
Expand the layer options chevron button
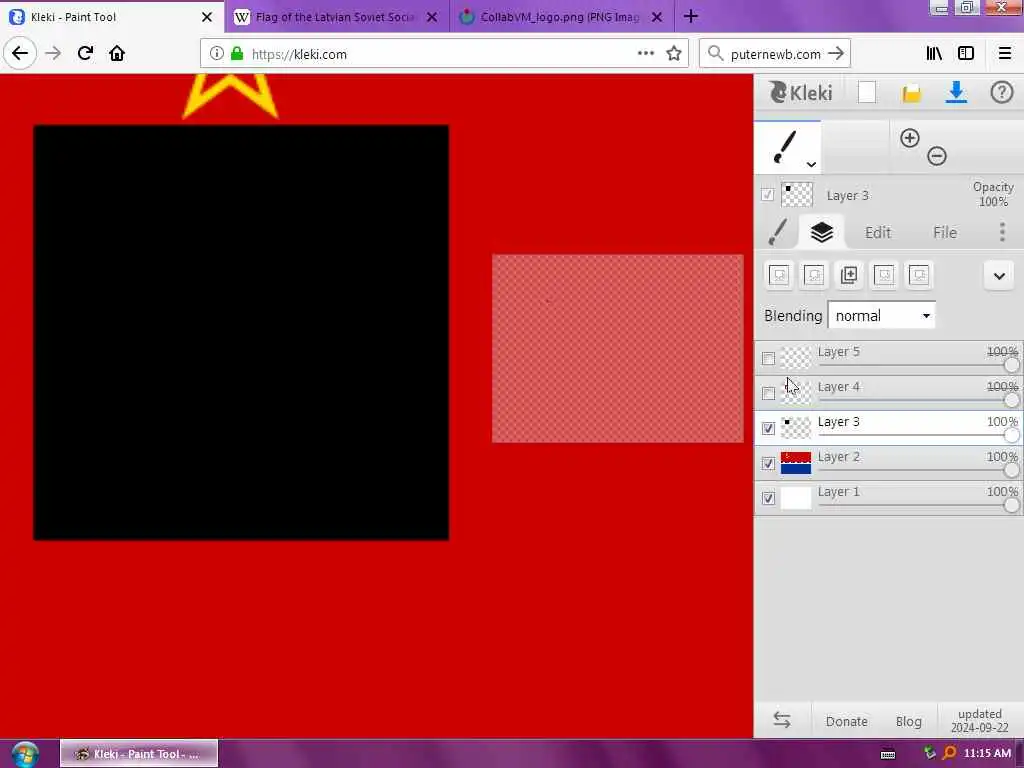click(x=999, y=276)
